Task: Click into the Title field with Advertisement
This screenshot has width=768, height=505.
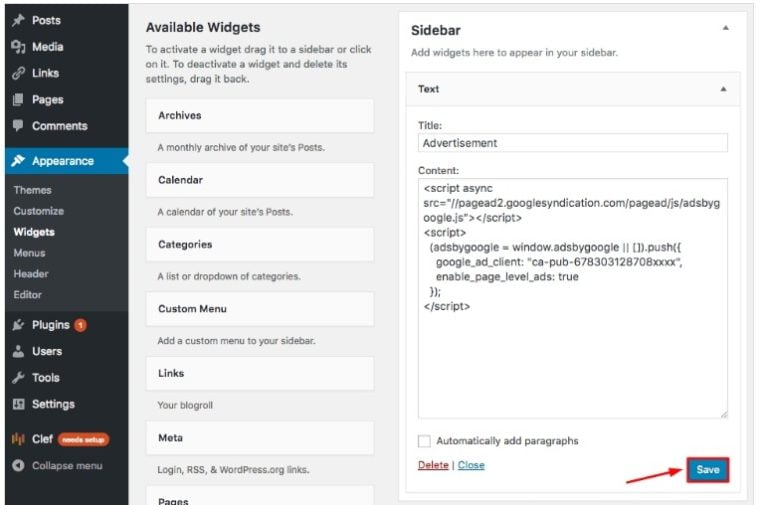Action: (x=573, y=143)
